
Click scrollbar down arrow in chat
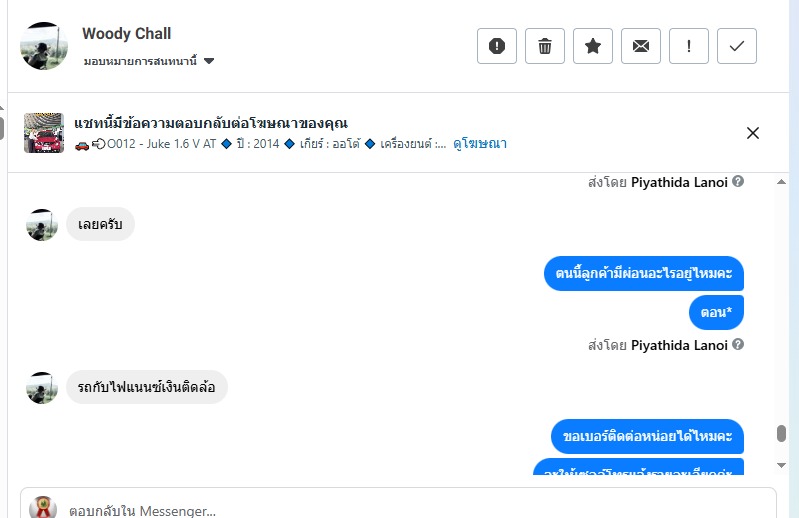pos(781,465)
